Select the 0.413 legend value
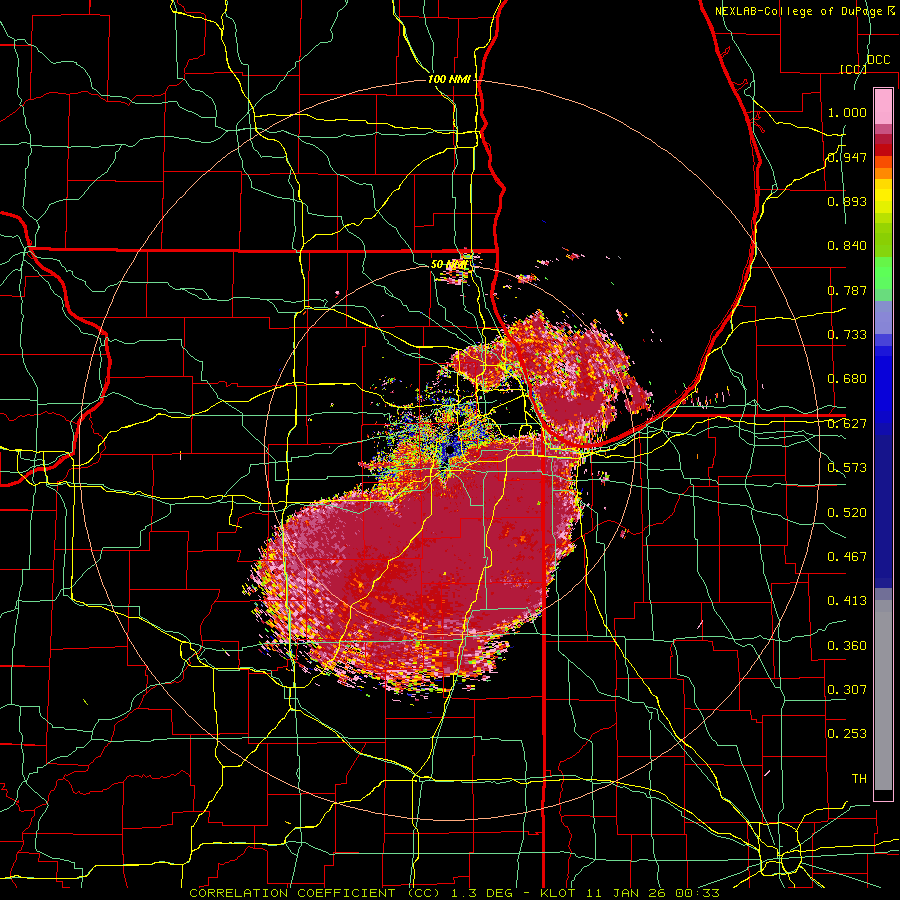 click(x=847, y=601)
